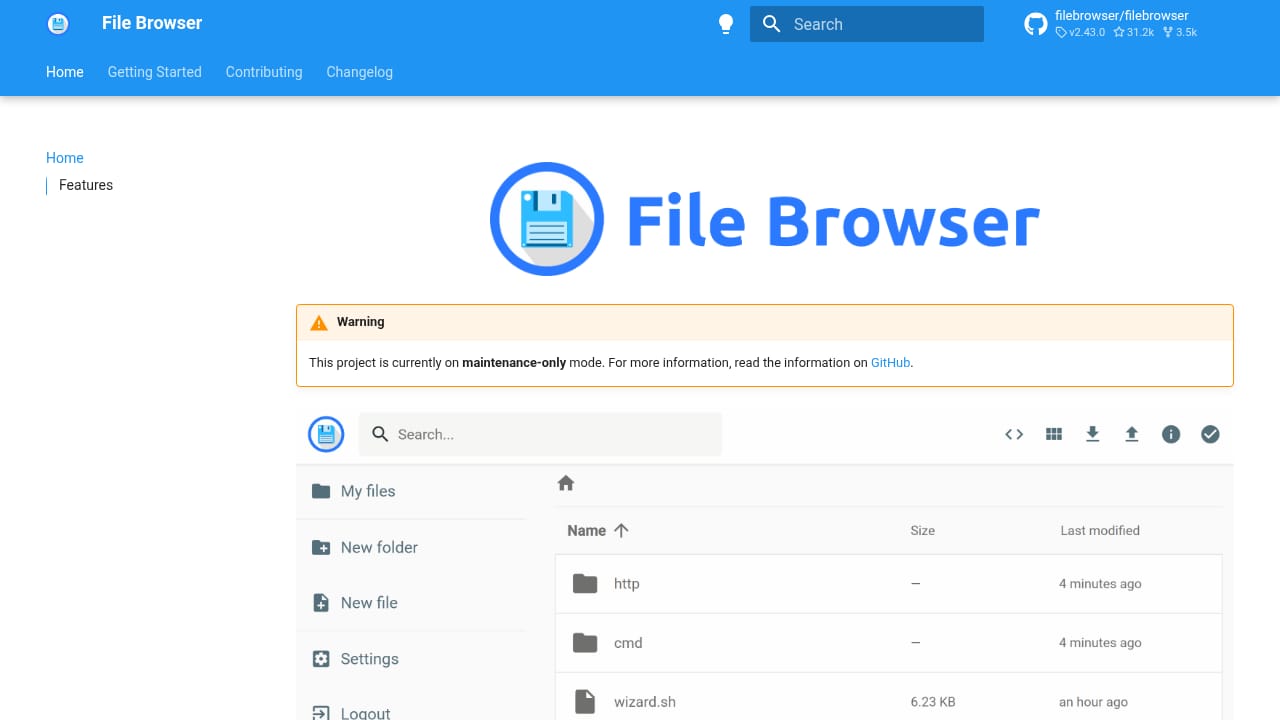Switch to the Contributing tab
1280x720 pixels.
tap(264, 72)
